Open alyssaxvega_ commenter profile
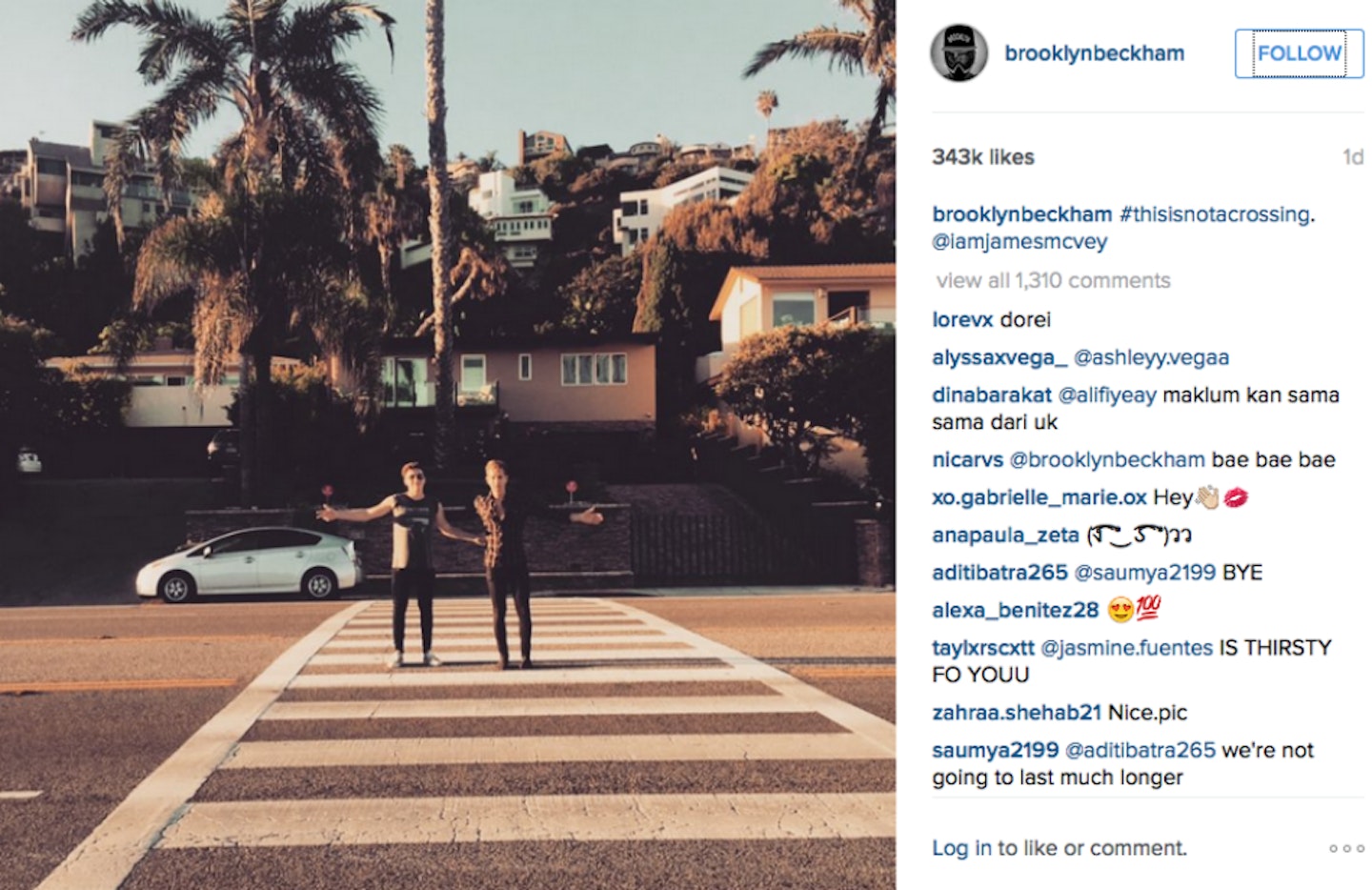Screen dimensions: 1372x890 (x=999, y=357)
